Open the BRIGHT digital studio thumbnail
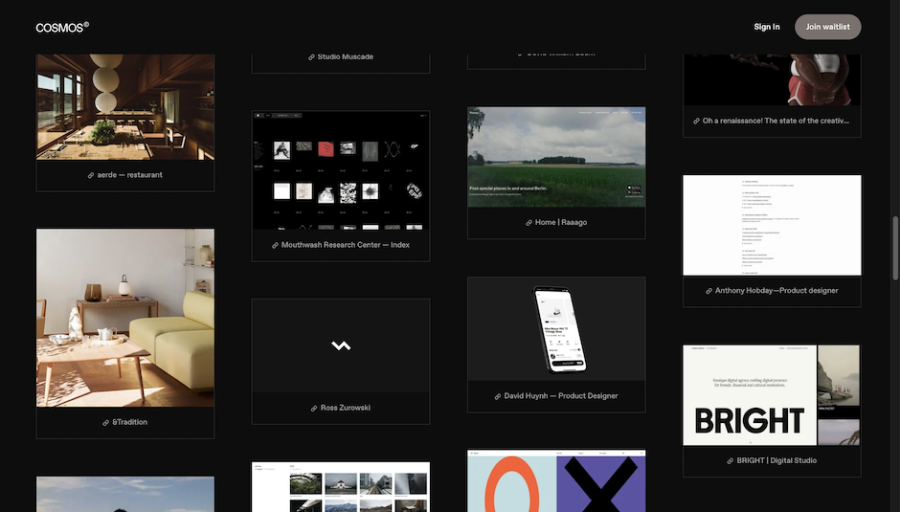The width and height of the screenshot is (900, 512). (772, 395)
